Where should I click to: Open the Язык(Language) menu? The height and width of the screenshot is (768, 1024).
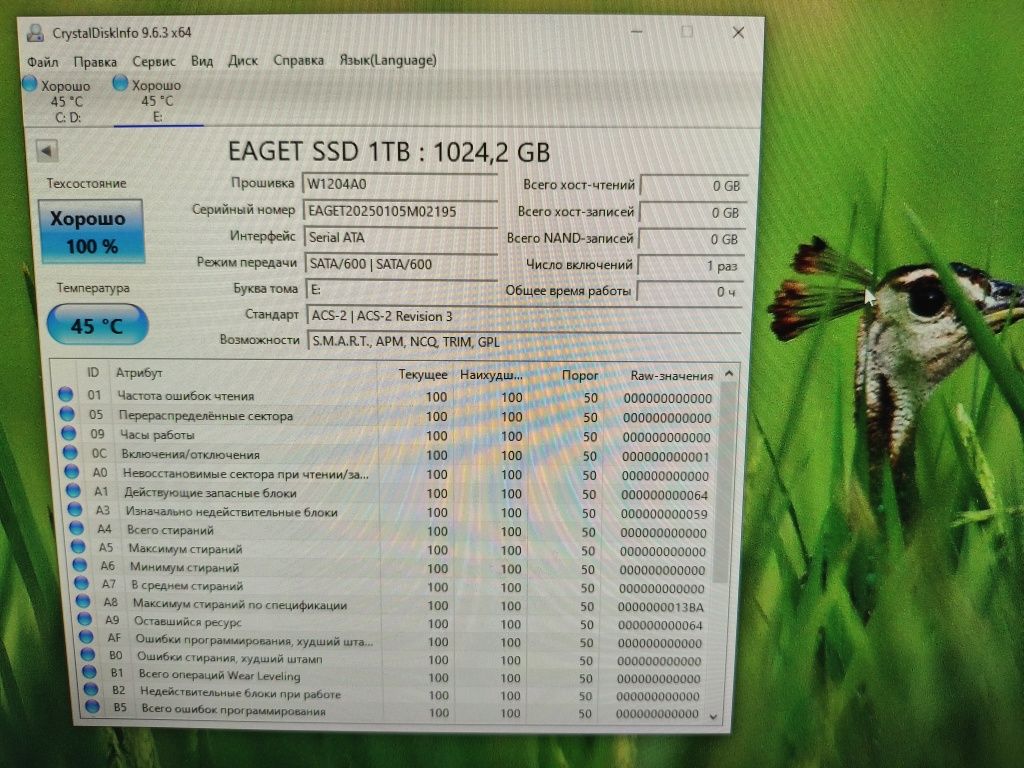click(388, 60)
